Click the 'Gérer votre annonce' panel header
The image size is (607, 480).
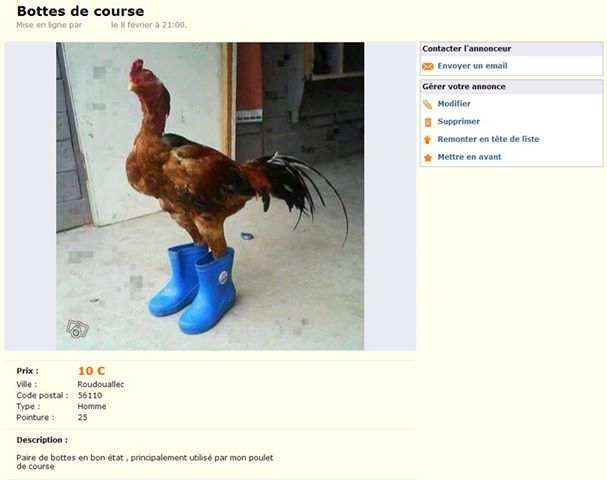pyautogui.click(x=511, y=87)
